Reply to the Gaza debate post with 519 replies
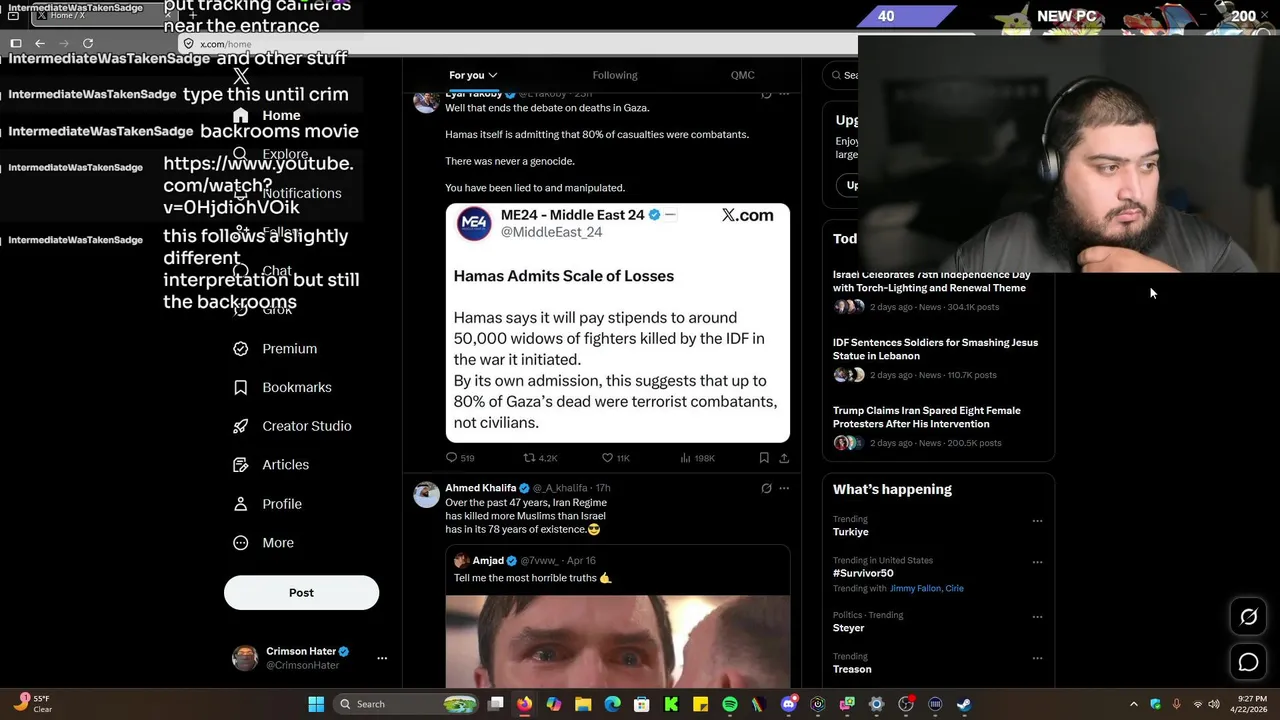Image resolution: width=1280 pixels, height=720 pixels. click(x=460, y=458)
